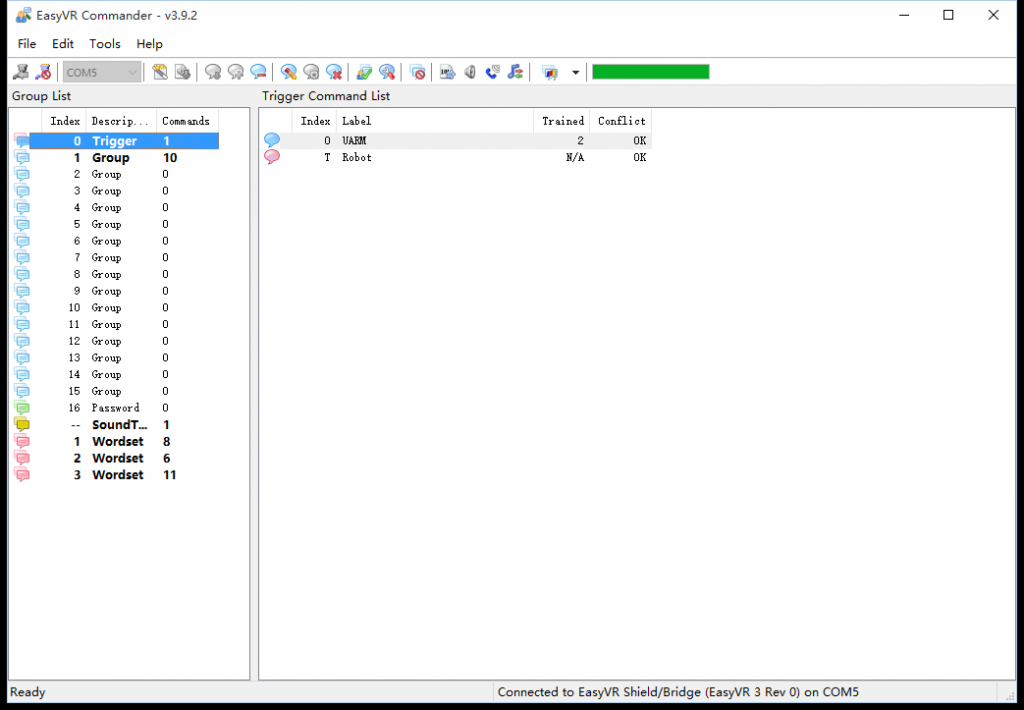
Task: Click the Update Sound Table music note icon
Action: click(516, 72)
